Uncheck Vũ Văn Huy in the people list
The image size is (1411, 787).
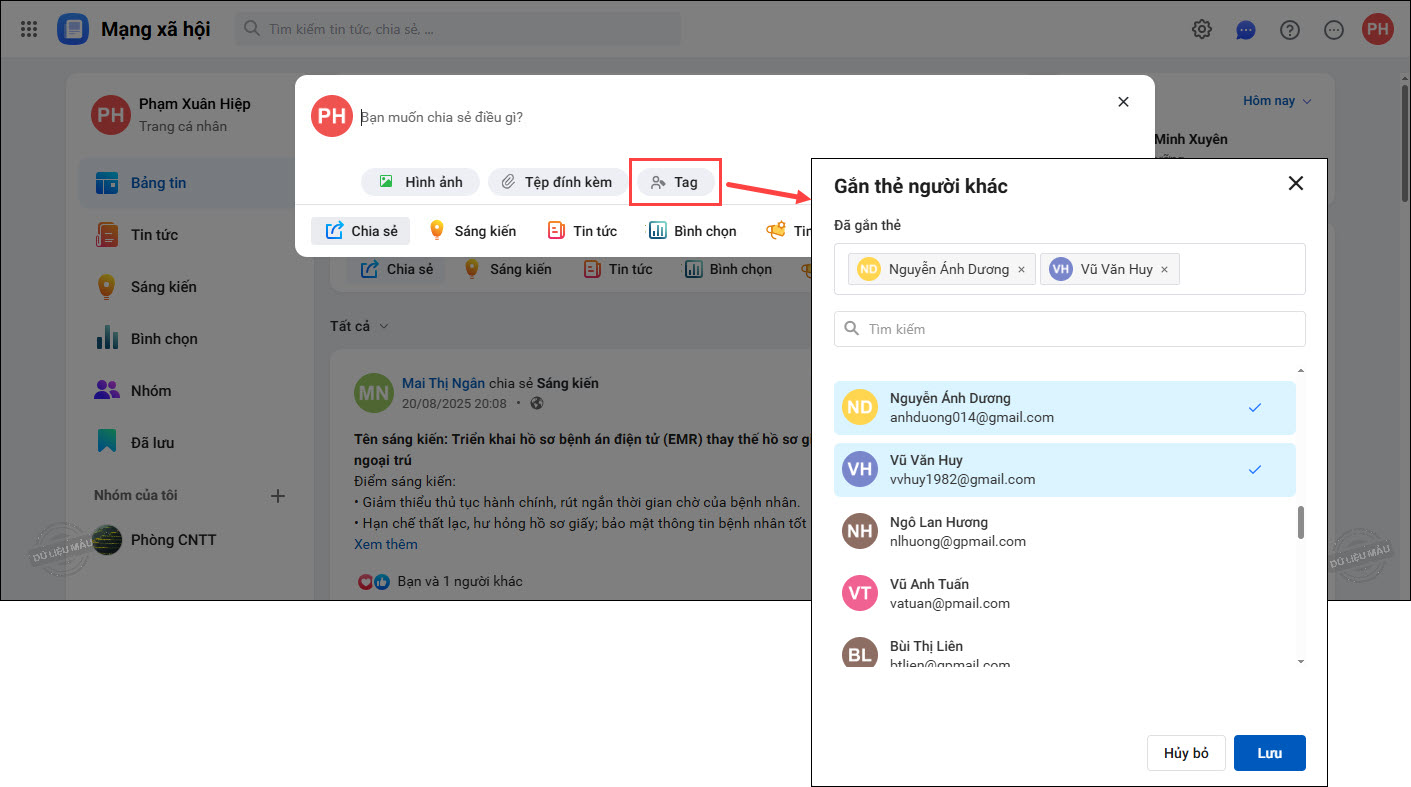click(1065, 470)
